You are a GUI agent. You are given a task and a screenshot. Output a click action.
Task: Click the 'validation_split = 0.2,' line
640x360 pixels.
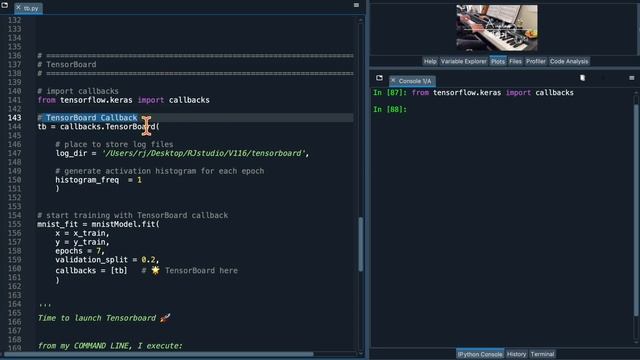tap(107, 260)
